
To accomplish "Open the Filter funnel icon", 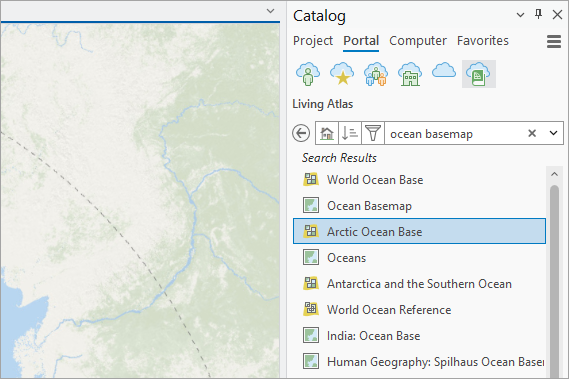I will (373, 133).
